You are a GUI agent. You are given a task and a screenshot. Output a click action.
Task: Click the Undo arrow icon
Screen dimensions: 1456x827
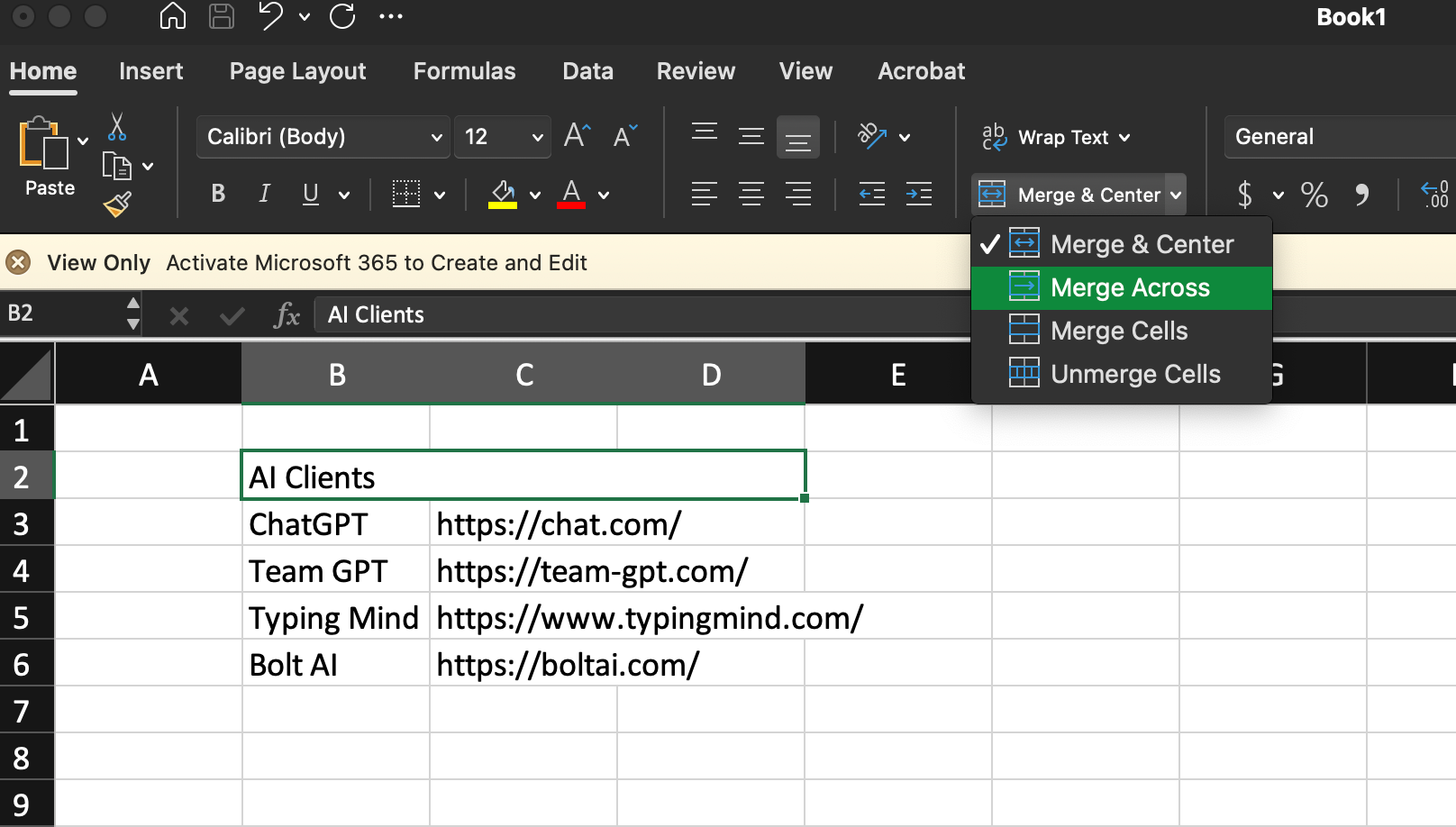click(x=270, y=16)
